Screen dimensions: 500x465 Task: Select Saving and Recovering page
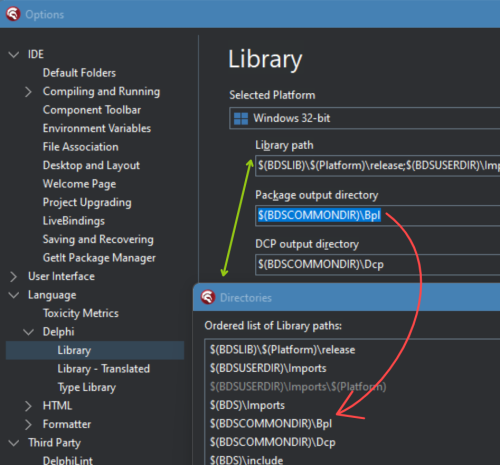(x=98, y=239)
